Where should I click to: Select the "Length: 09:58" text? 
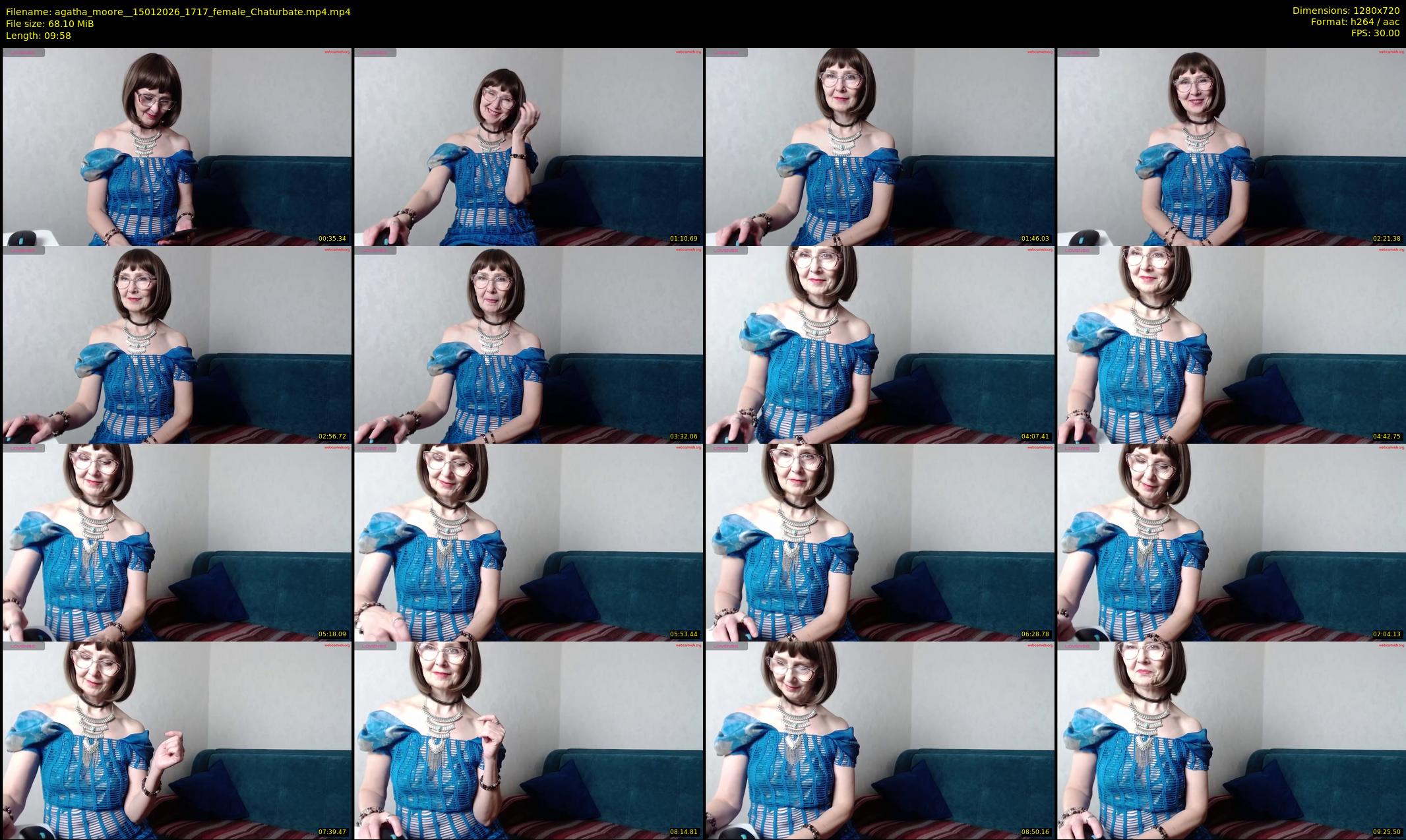point(38,36)
